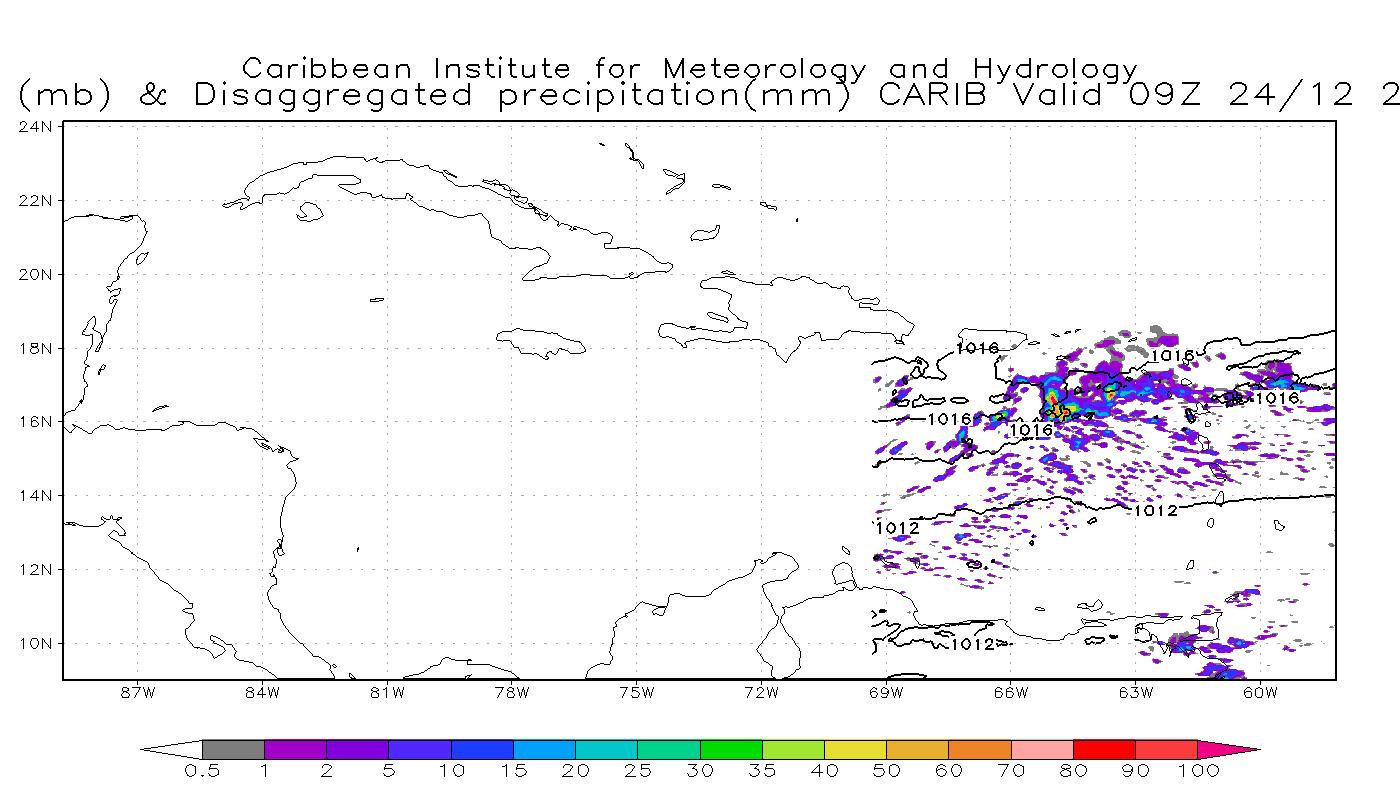Click the Caribbean Institute for Meteorology title

[x=690, y=69]
